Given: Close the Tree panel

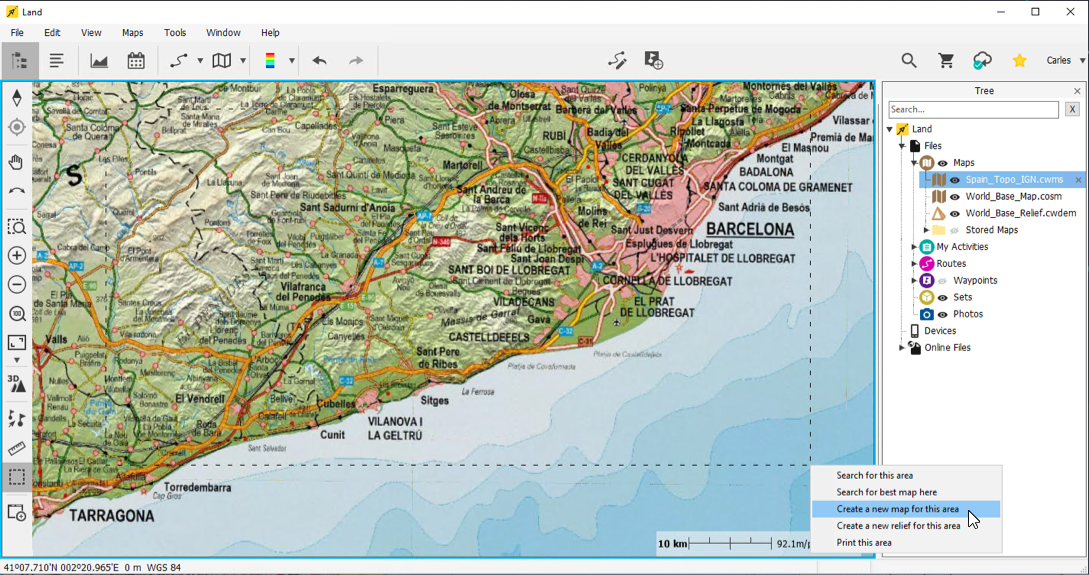Looking at the screenshot, I should click(1077, 91).
